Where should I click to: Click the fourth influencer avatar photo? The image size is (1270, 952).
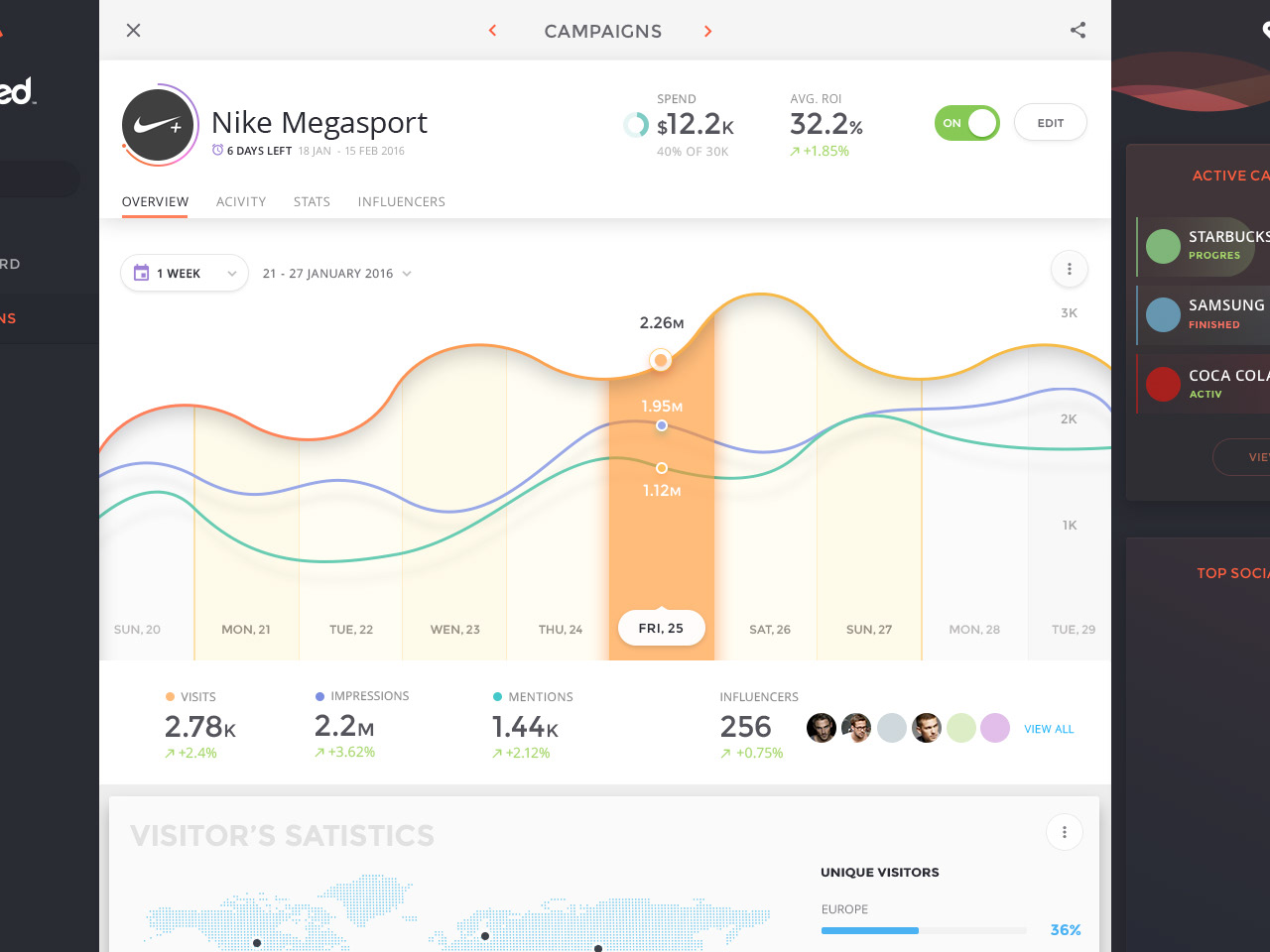coord(927,728)
